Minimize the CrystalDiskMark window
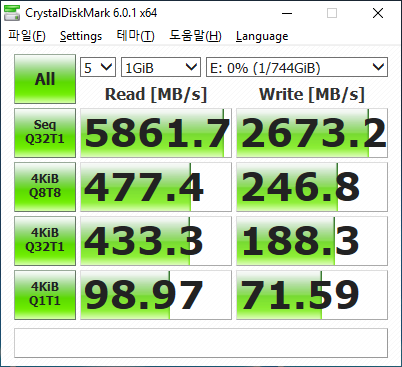402x367 pixels. [287, 13]
